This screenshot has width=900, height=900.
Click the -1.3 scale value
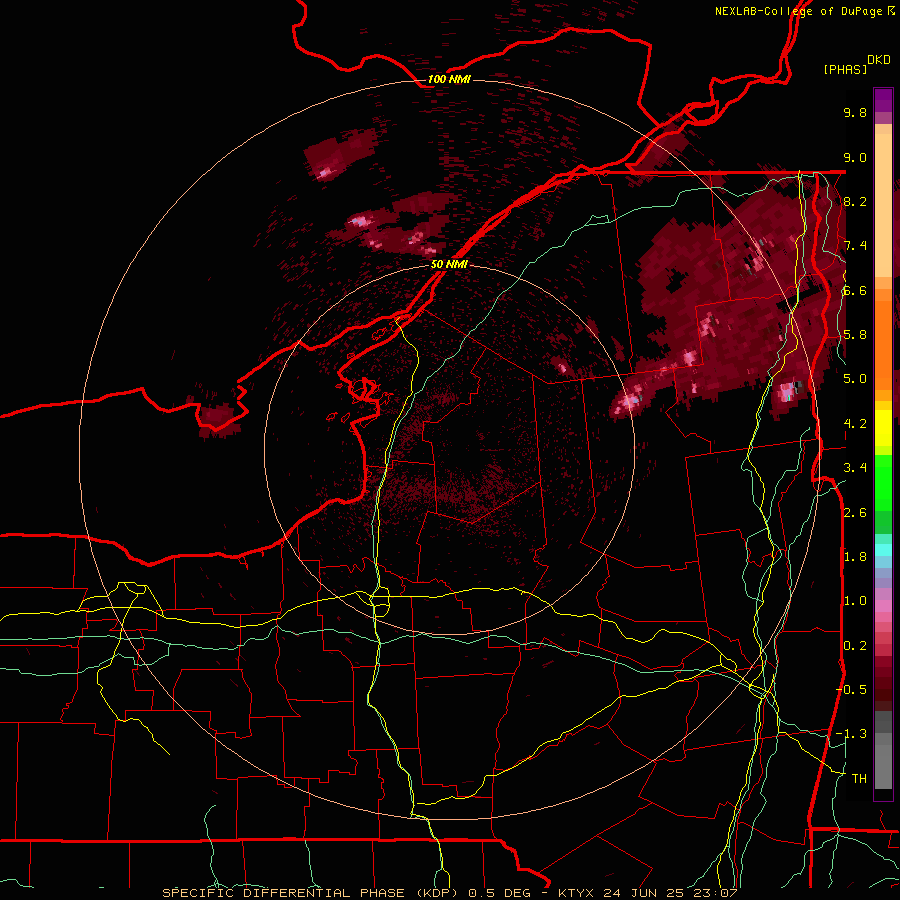point(851,734)
